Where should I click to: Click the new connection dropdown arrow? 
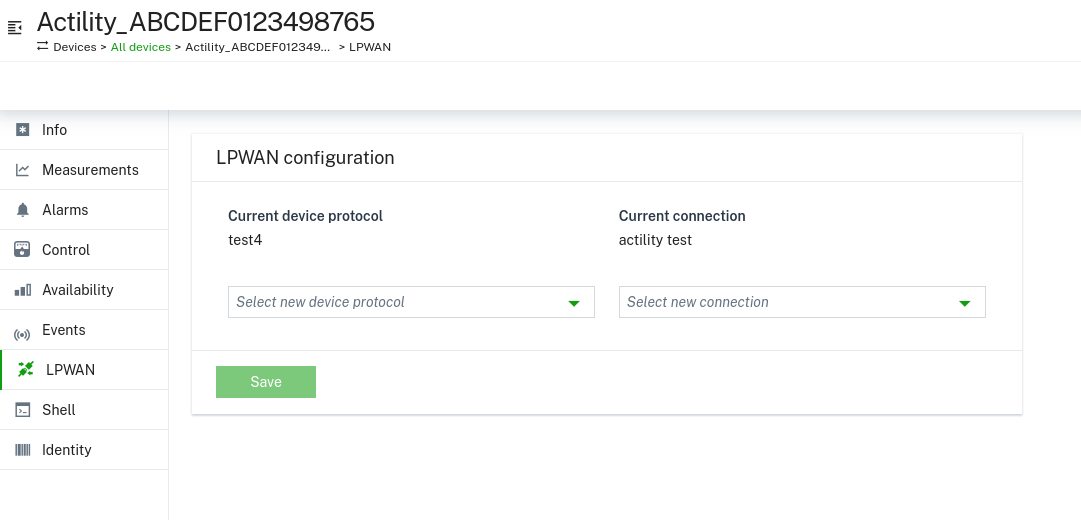pos(964,303)
